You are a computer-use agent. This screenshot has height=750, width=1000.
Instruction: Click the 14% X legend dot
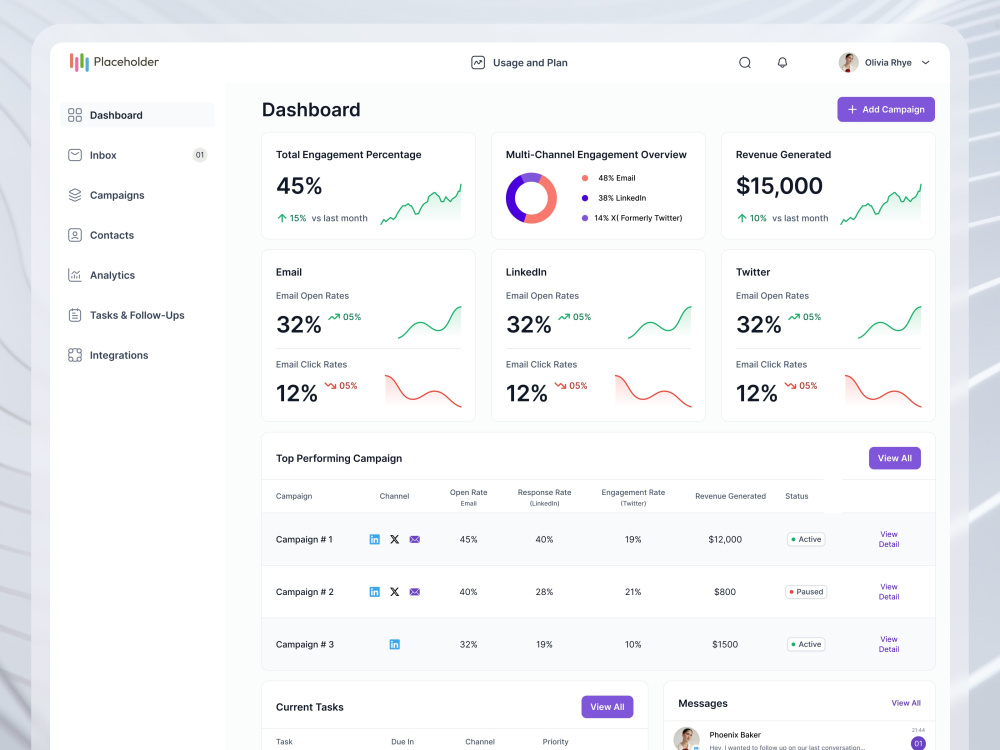pos(585,218)
